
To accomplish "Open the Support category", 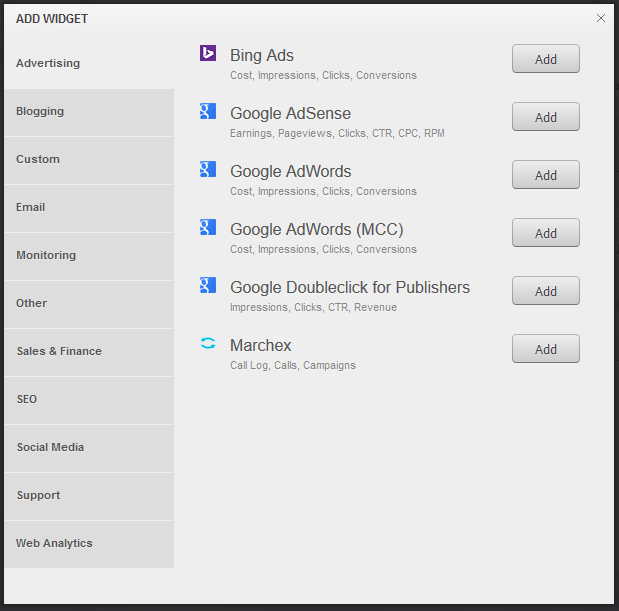I will pyautogui.click(x=89, y=497).
